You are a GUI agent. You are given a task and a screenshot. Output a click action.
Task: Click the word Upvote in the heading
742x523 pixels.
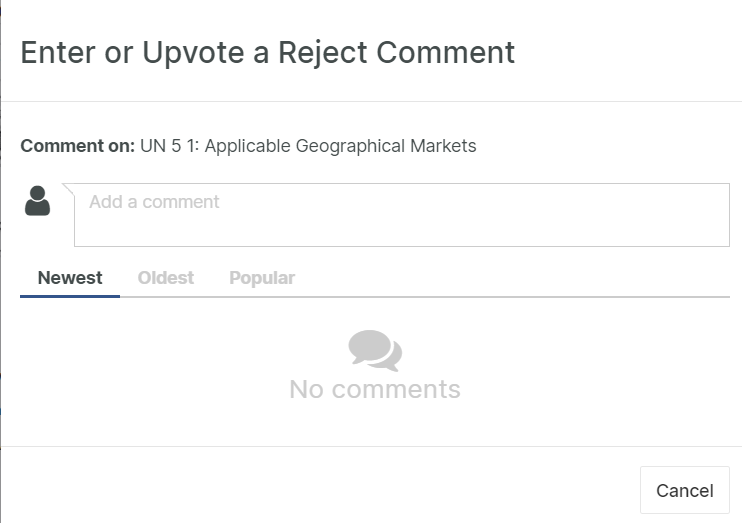click(x=193, y=52)
